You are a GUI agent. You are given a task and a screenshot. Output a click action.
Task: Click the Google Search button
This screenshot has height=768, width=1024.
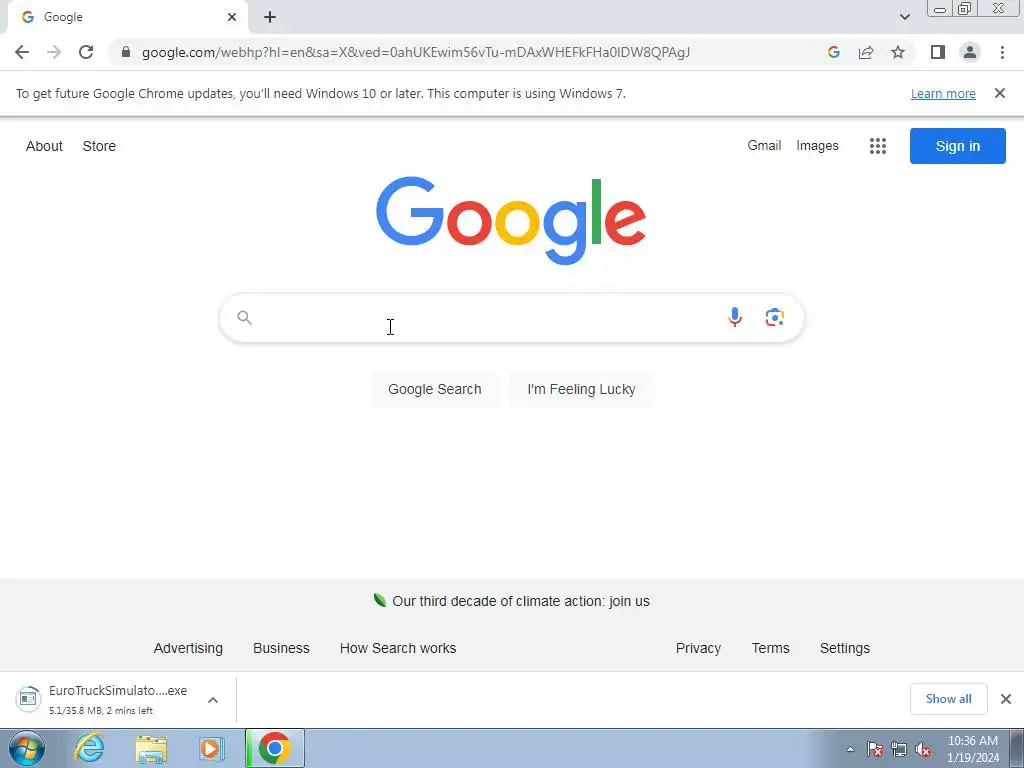pyautogui.click(x=434, y=389)
